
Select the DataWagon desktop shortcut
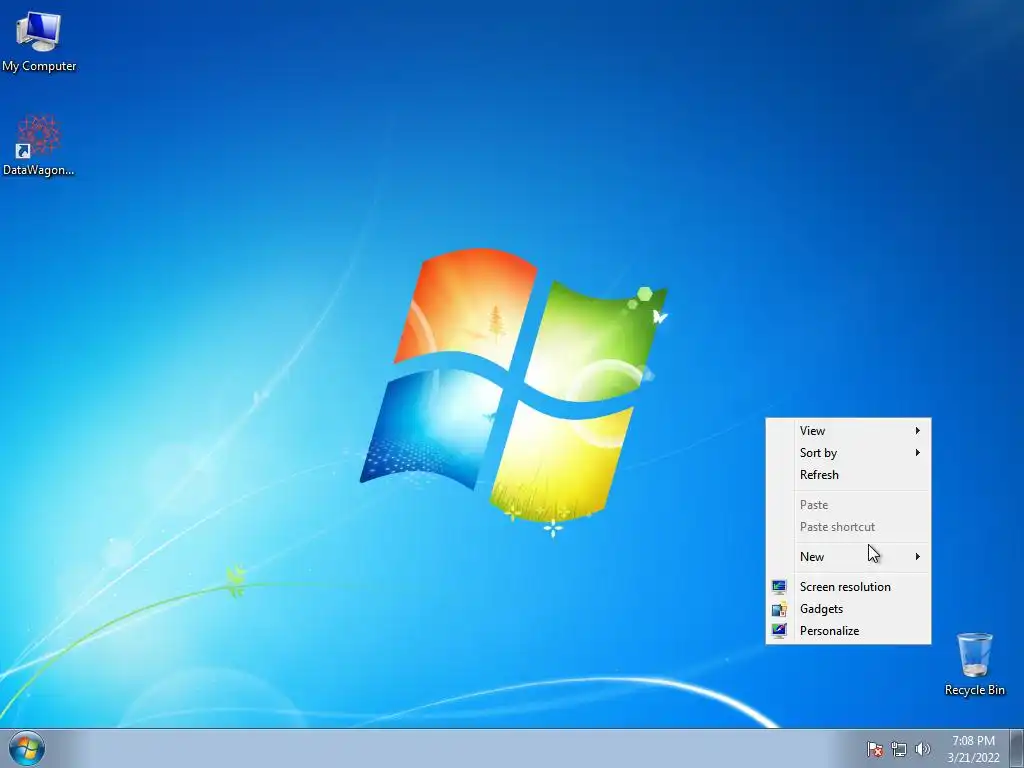point(39,145)
